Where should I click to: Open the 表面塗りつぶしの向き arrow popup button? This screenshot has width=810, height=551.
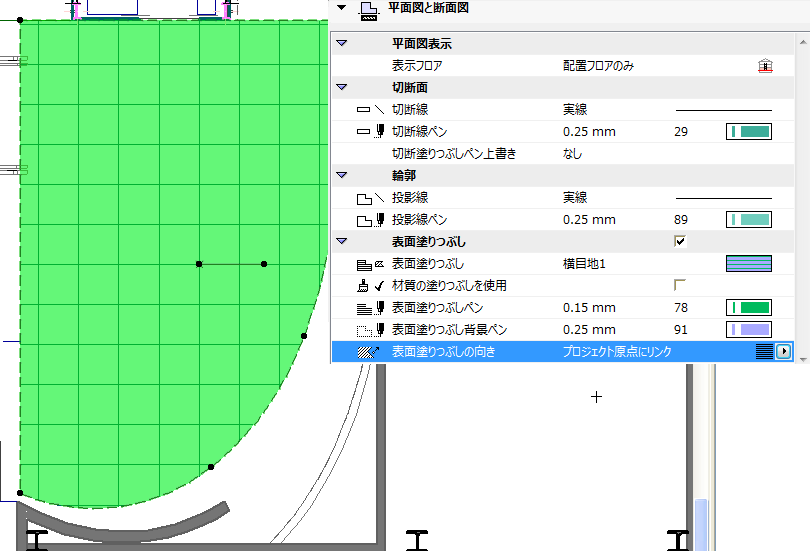784,352
